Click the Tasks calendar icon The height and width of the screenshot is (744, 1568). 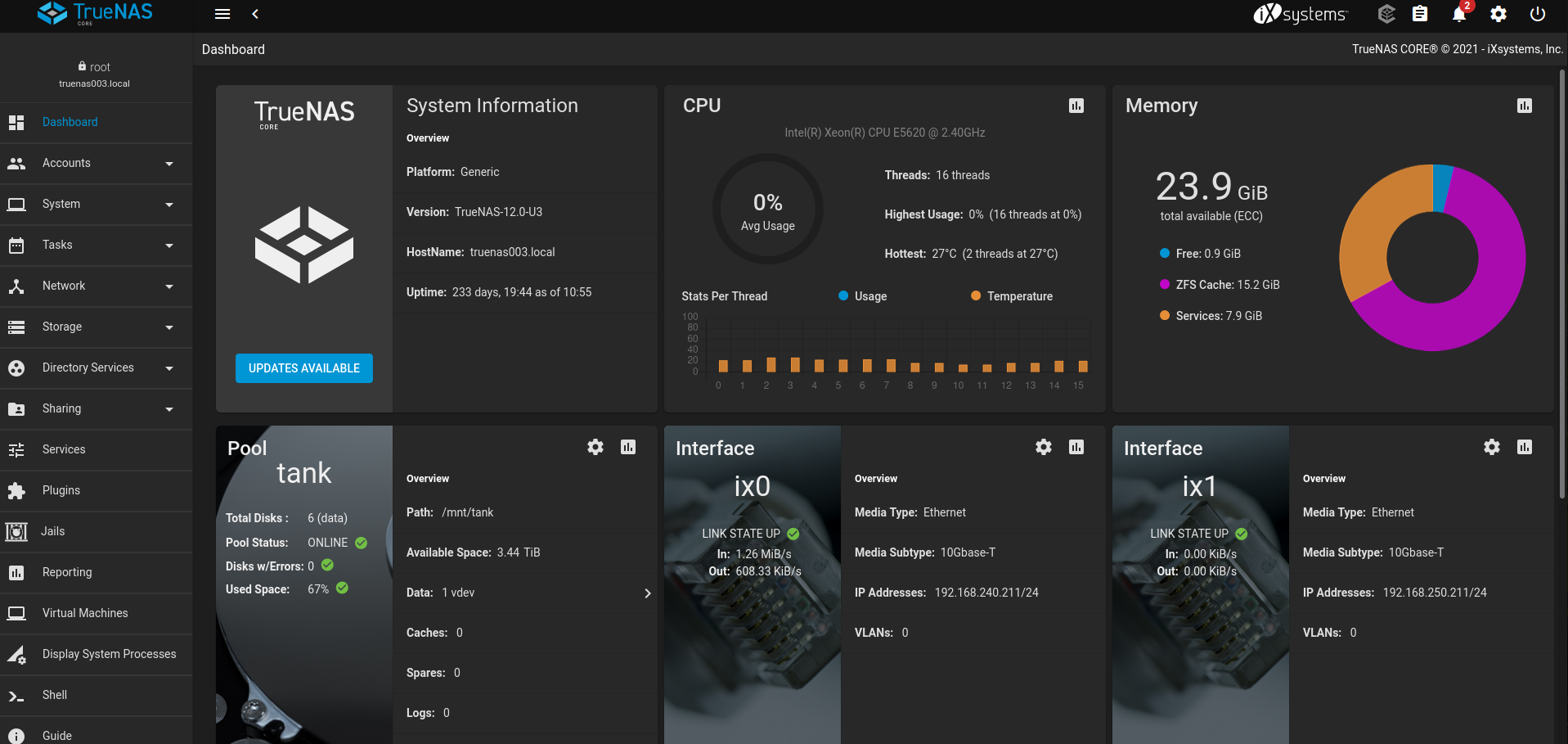(16, 245)
